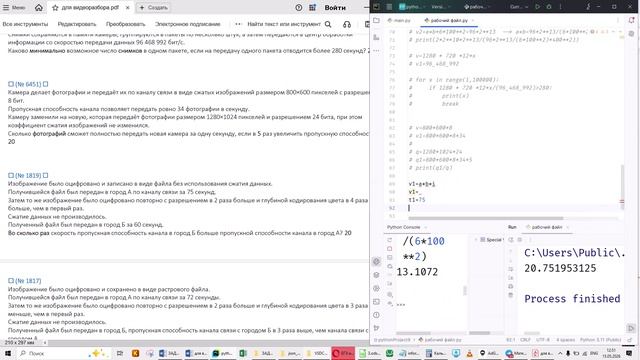Image resolution: width=640 pixels, height=360 pixels.
Task: Open the Services tool window icon
Action: 376,288
